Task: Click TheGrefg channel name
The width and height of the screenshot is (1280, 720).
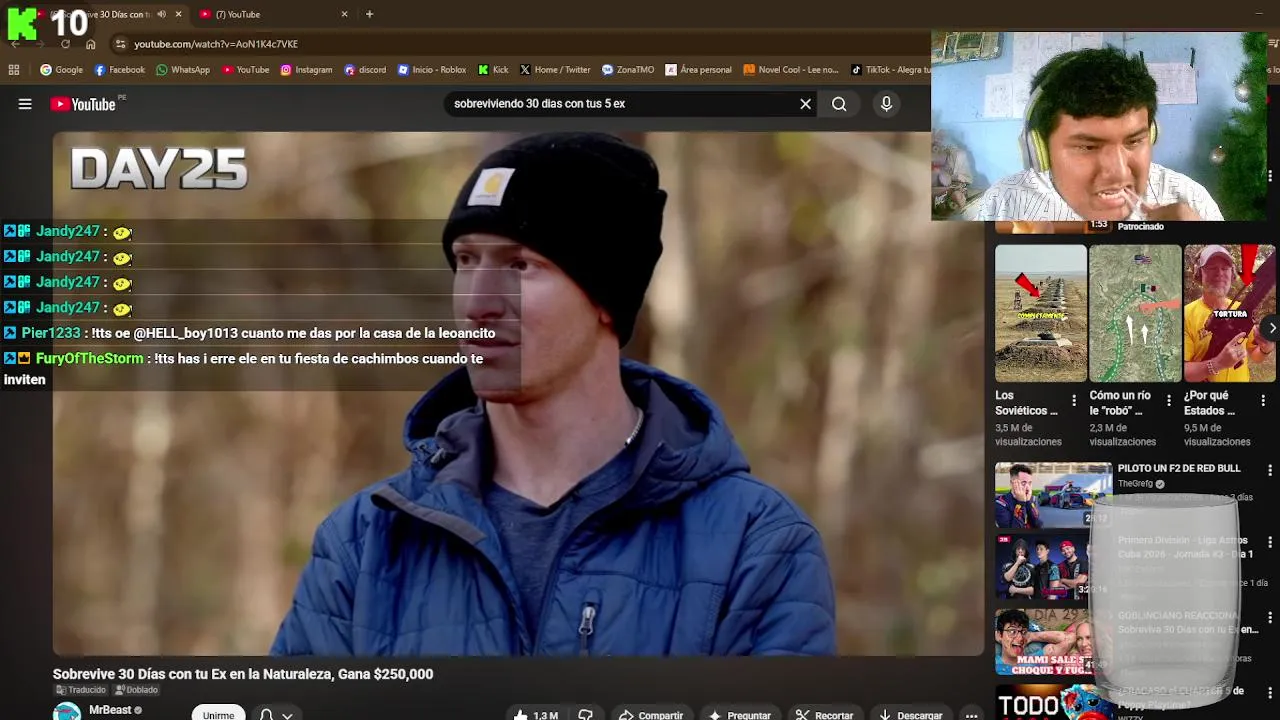Action: click(1135, 484)
